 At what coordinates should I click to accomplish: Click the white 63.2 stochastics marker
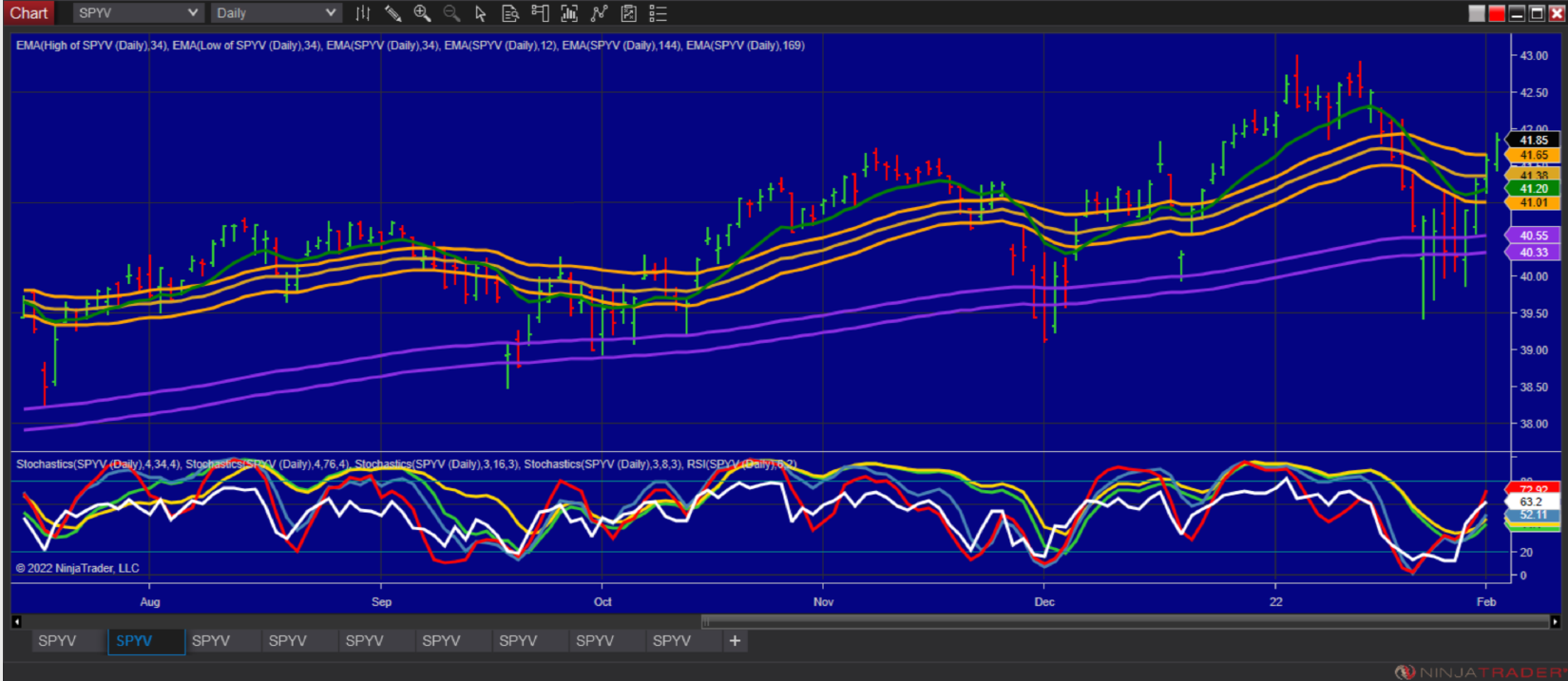[x=1533, y=501]
